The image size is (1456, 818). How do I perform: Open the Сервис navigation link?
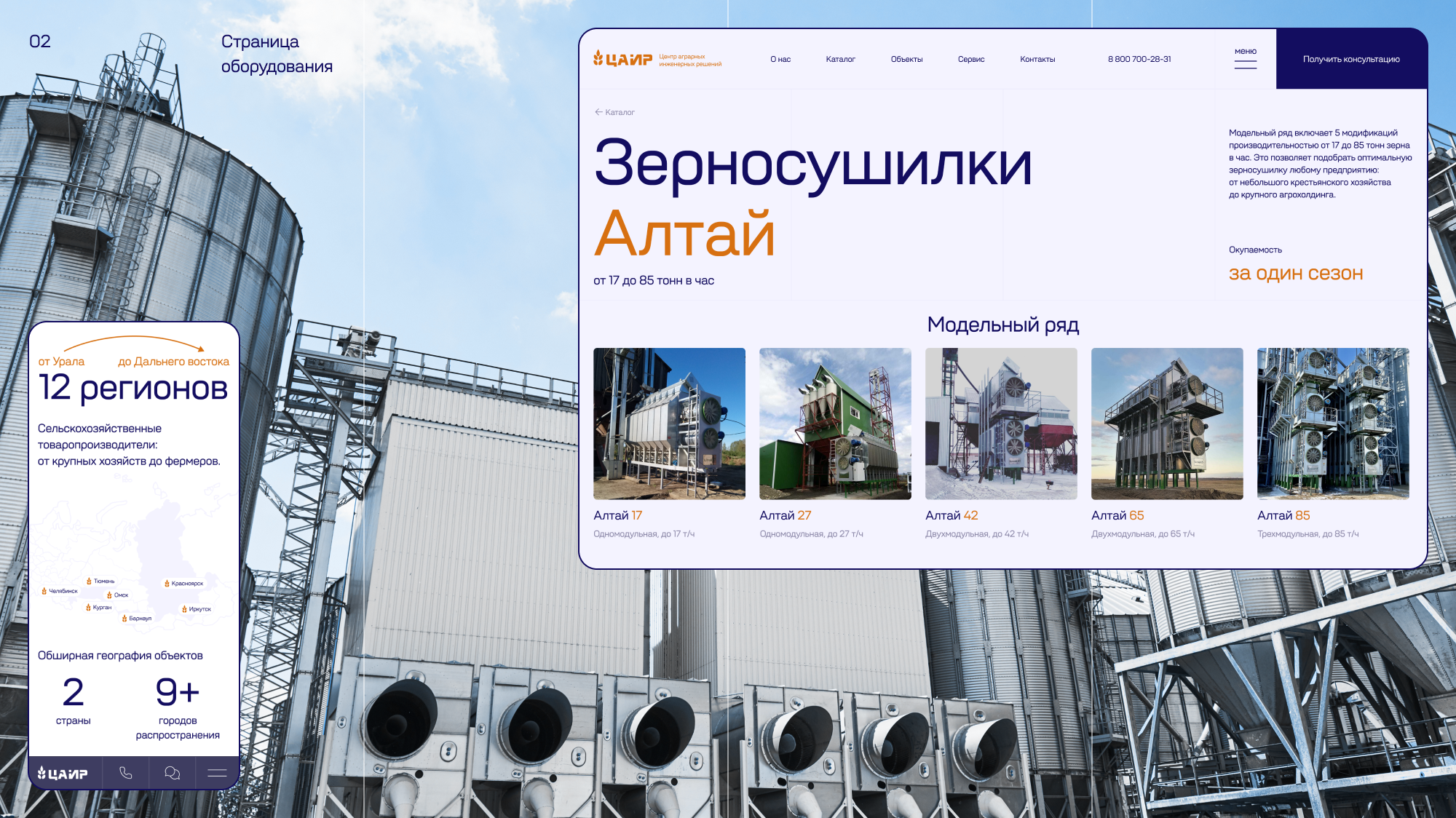coord(970,60)
